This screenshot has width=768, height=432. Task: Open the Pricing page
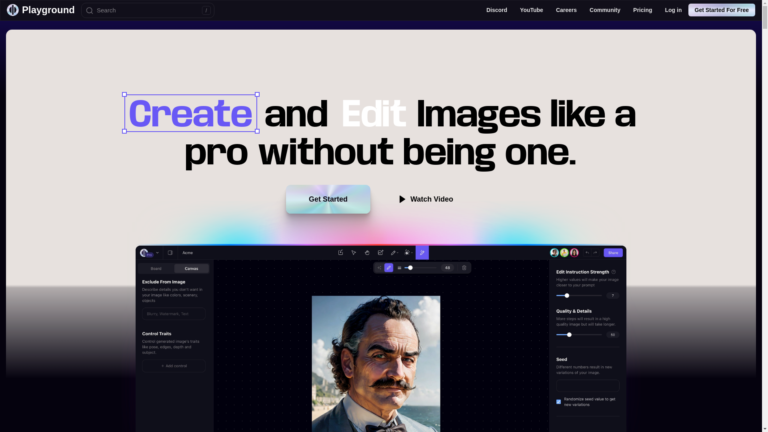(642, 10)
